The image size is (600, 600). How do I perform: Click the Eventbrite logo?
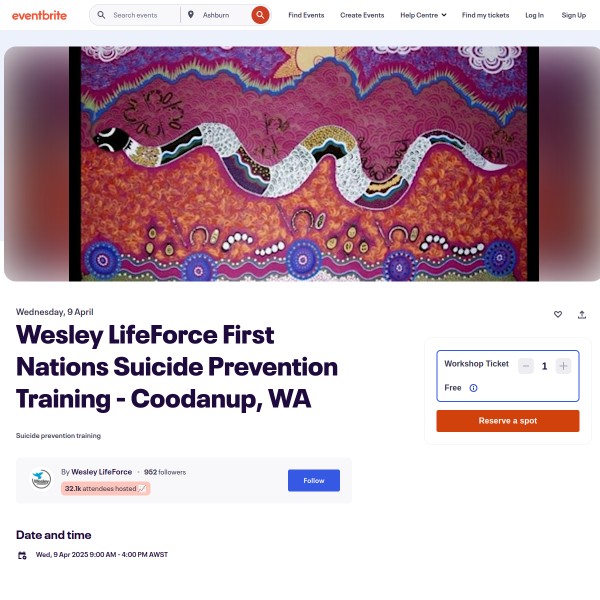click(x=39, y=15)
